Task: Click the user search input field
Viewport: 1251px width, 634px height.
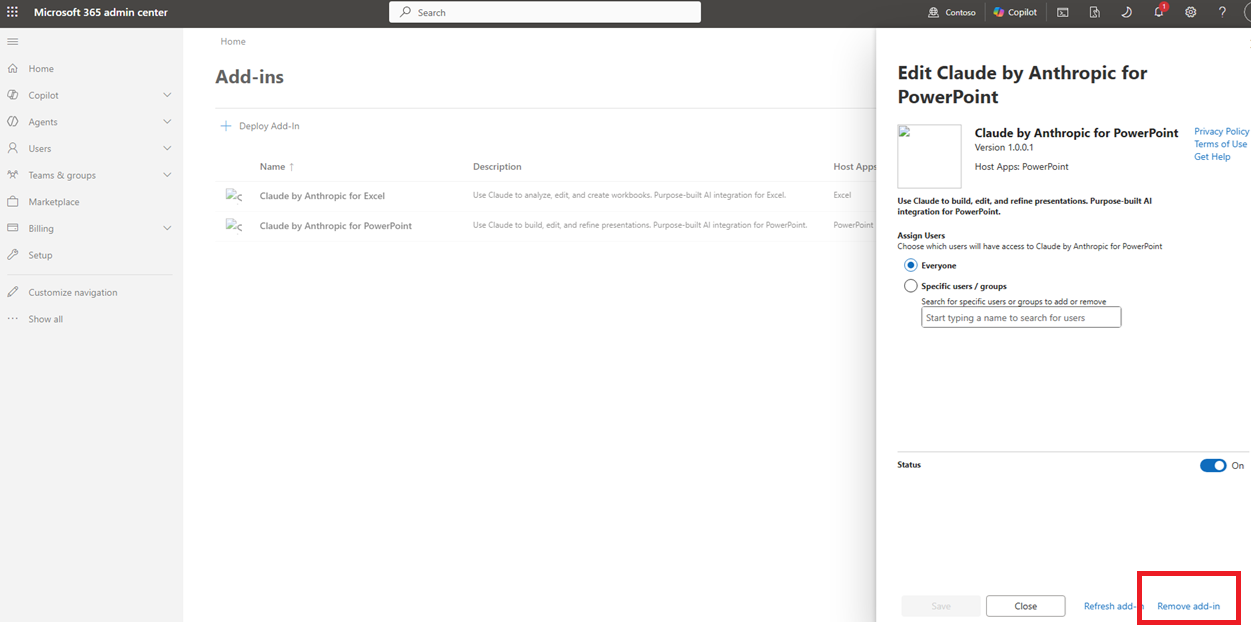Action: 1021,317
